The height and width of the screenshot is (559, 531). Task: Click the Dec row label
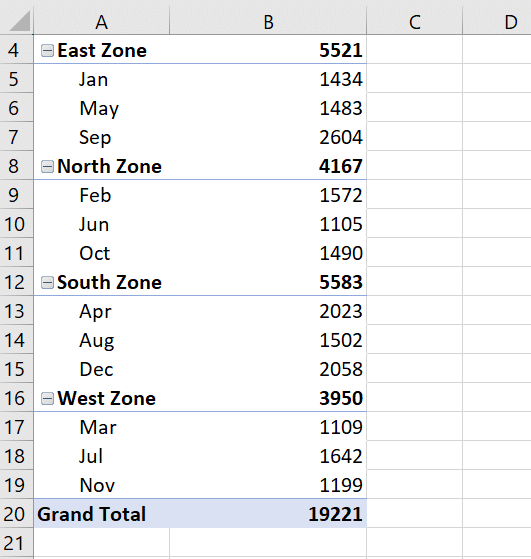click(96, 369)
